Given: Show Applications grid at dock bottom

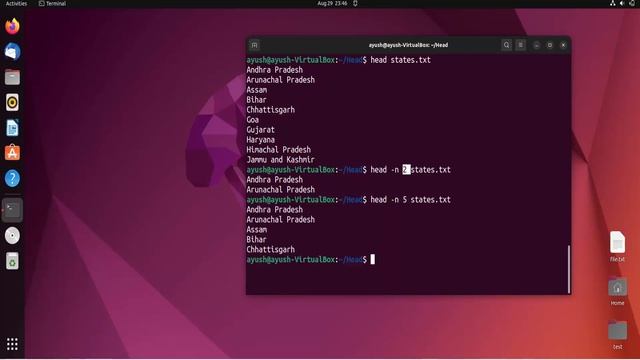Looking at the screenshot, I should (x=12, y=344).
